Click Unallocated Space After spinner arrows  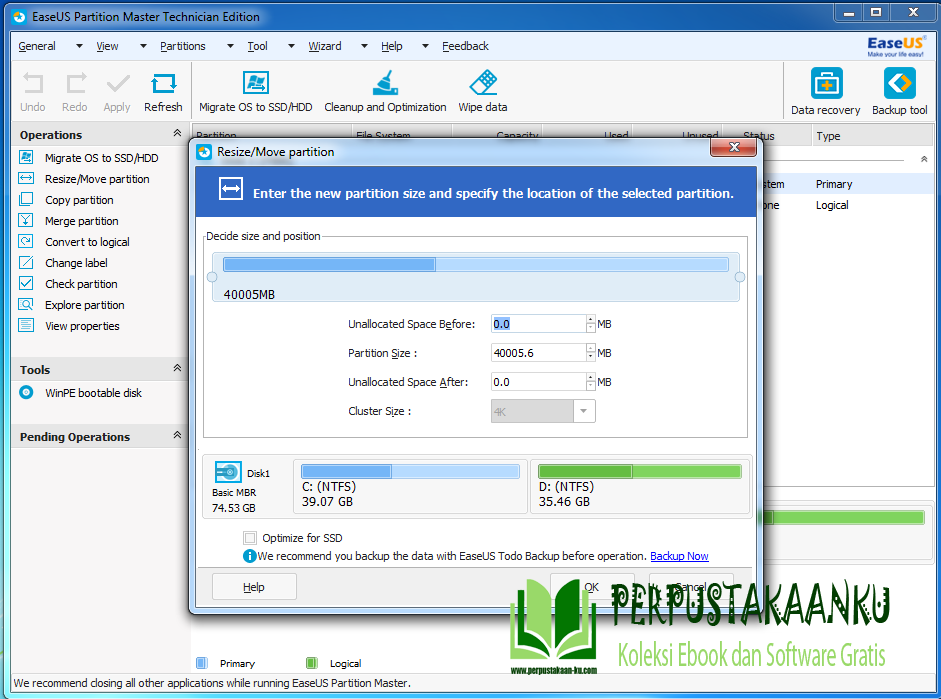click(x=591, y=382)
